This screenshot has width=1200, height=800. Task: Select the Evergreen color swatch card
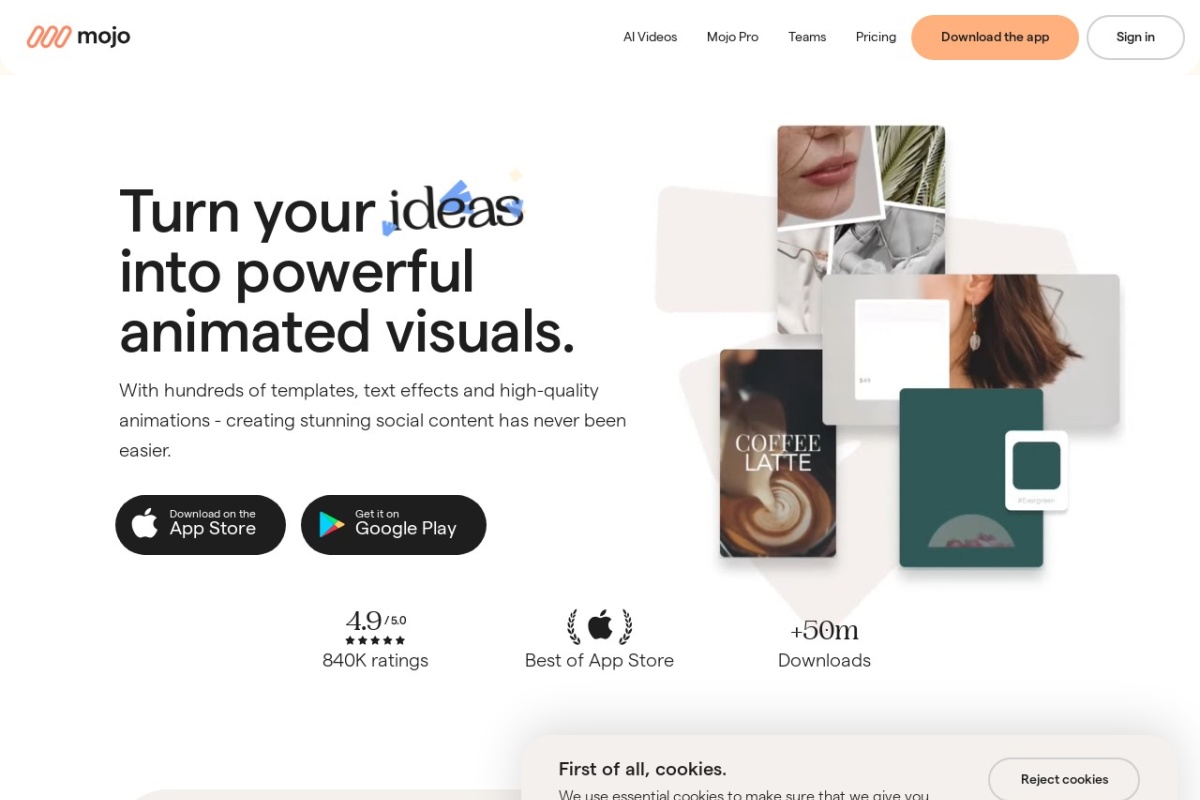coord(1036,470)
